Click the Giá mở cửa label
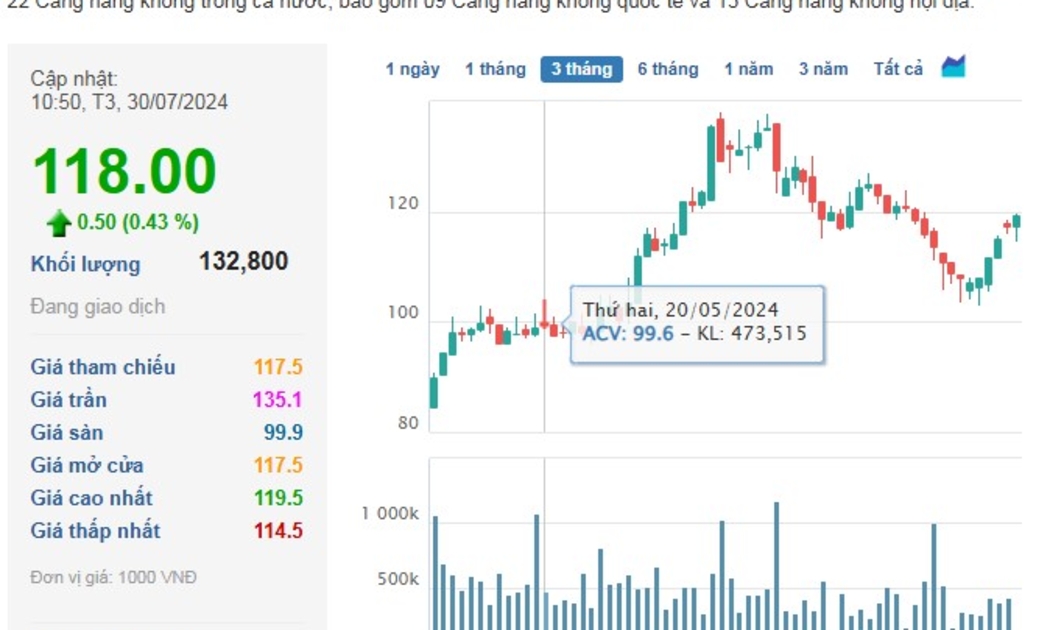Viewport: 1050px width, 630px height. (x=87, y=465)
